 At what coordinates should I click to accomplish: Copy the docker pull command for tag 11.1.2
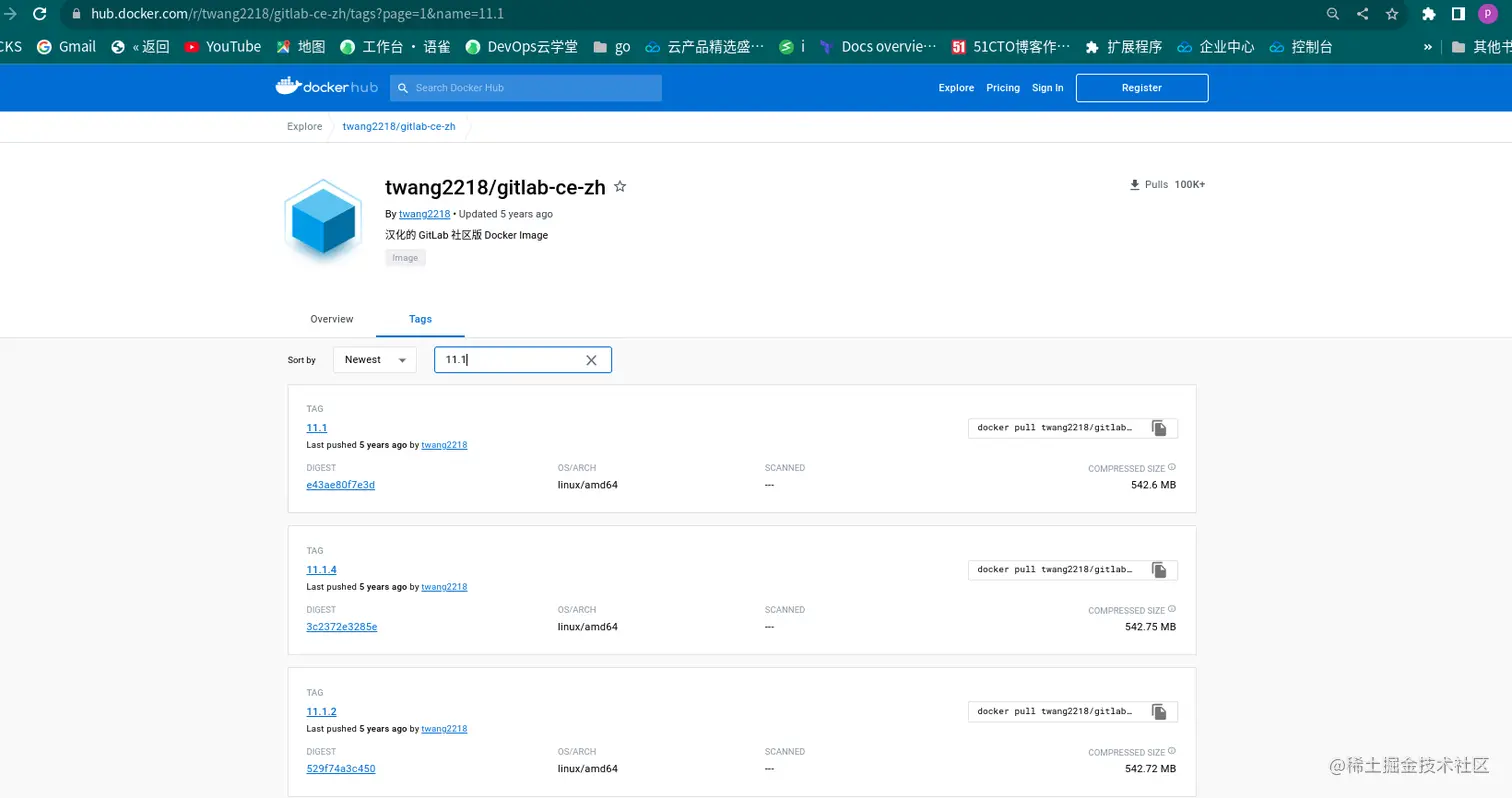point(1159,712)
